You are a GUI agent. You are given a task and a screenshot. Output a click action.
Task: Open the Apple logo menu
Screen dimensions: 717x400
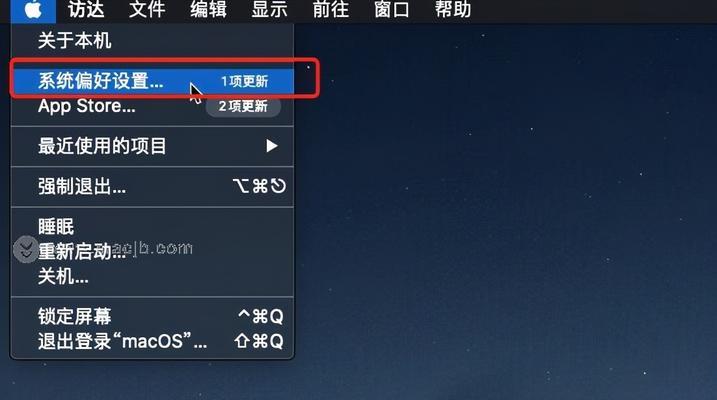click(33, 10)
